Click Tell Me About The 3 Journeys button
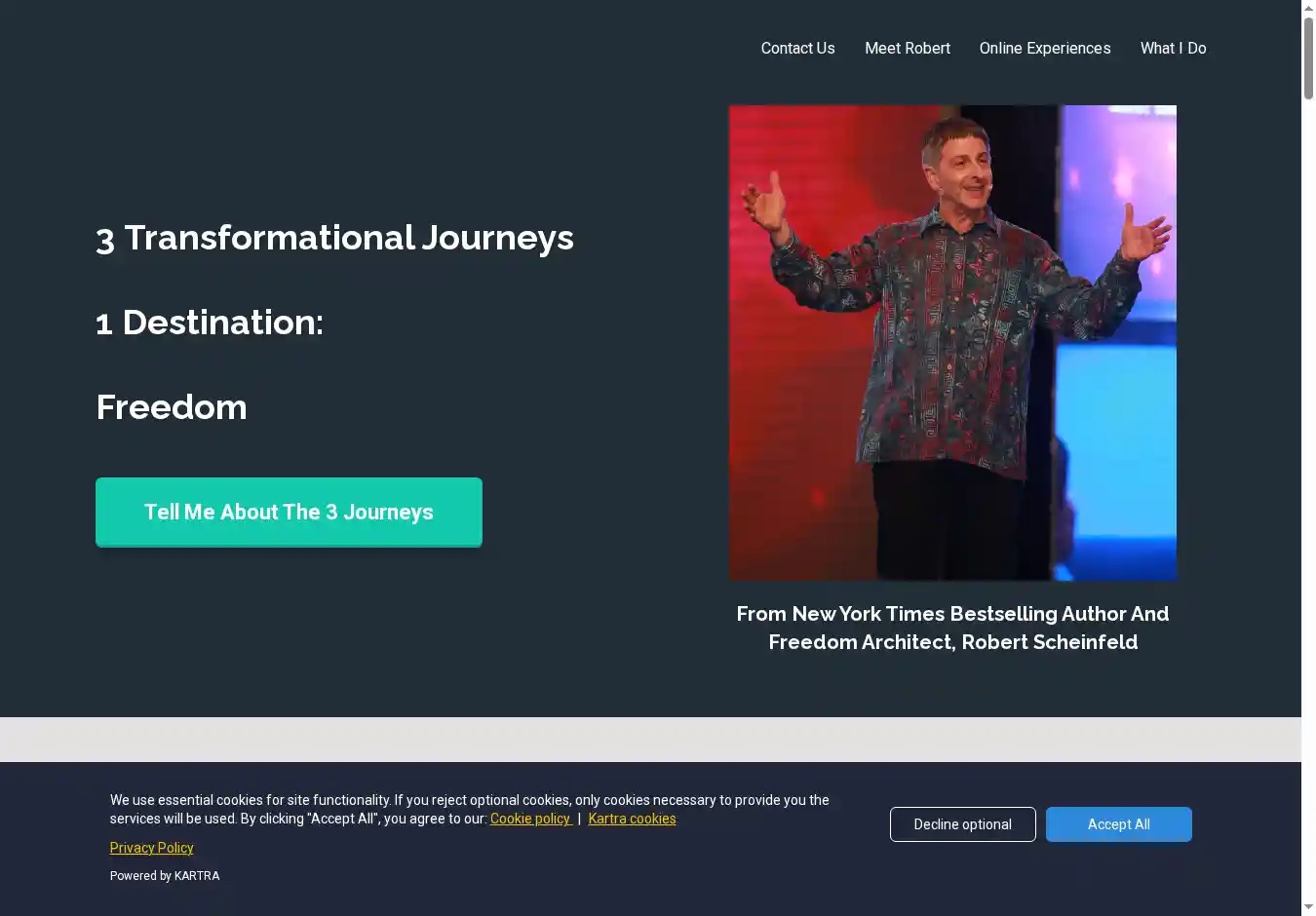The image size is (1316, 916). tap(289, 512)
